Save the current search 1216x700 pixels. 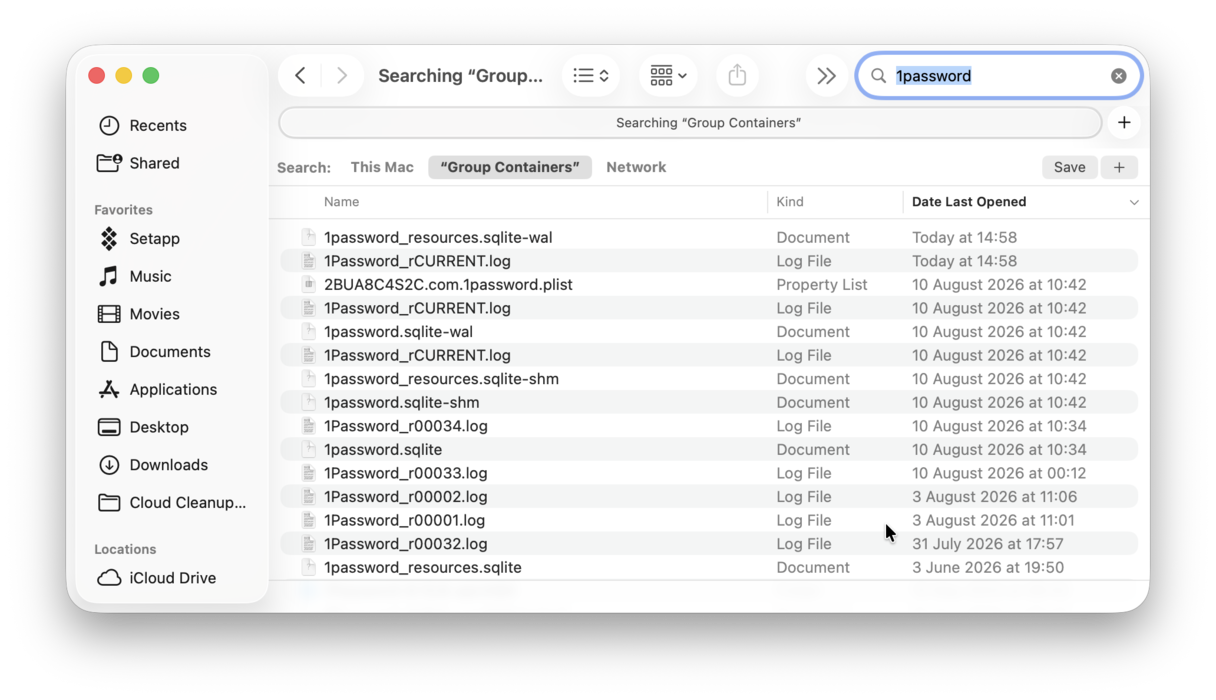pyautogui.click(x=1069, y=167)
